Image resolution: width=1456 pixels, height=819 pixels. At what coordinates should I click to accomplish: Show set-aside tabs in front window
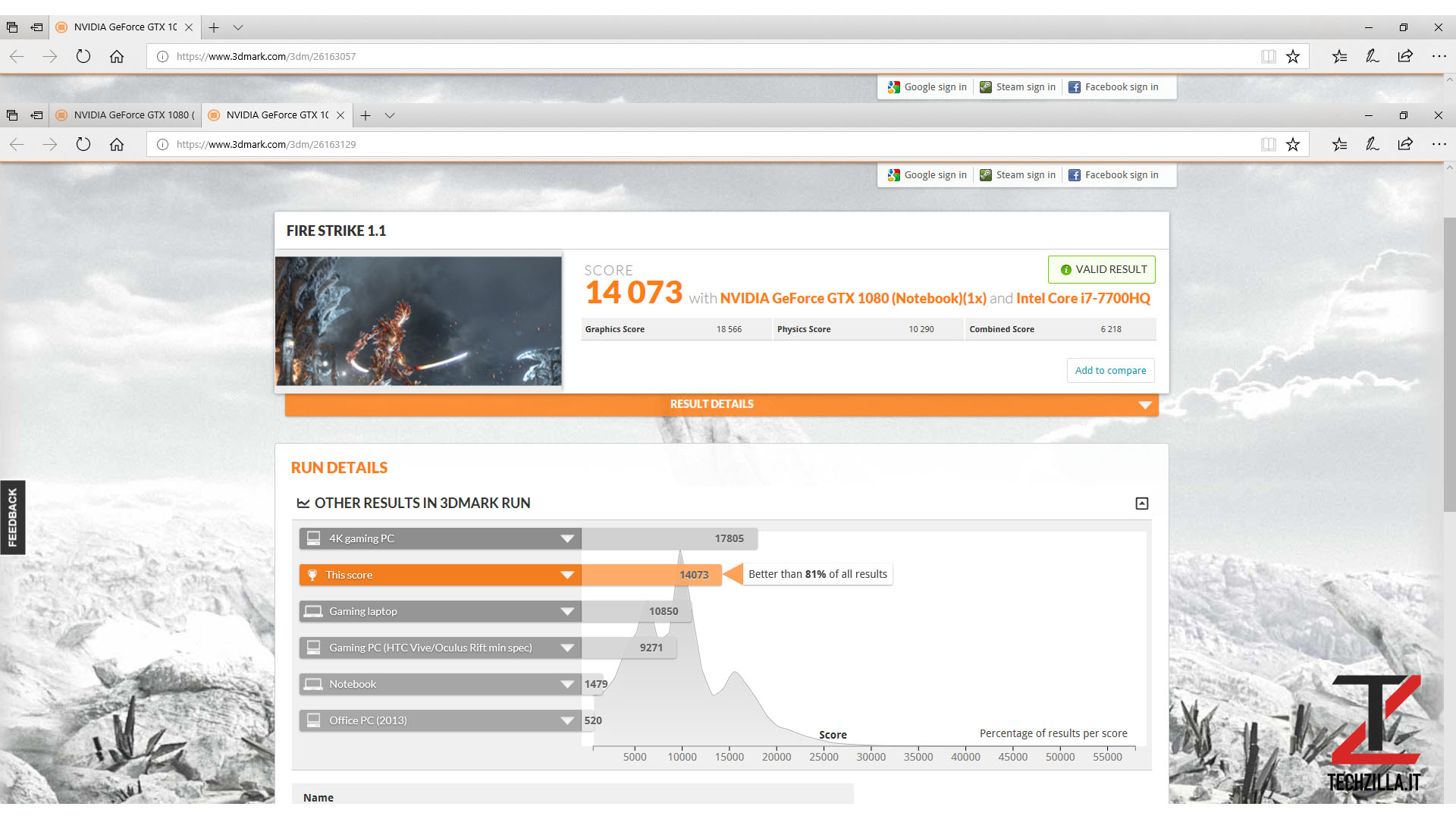[12, 115]
